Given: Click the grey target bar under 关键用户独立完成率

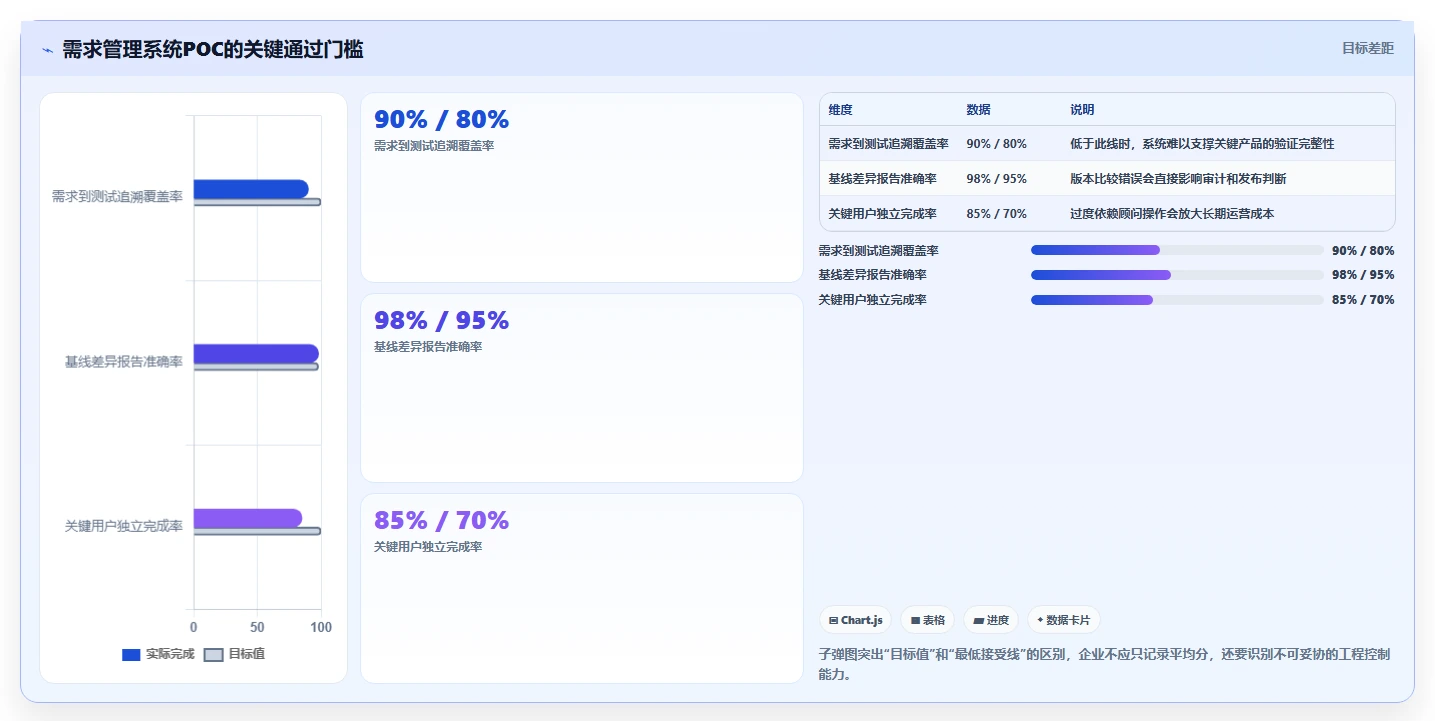Looking at the screenshot, I should click(257, 531).
